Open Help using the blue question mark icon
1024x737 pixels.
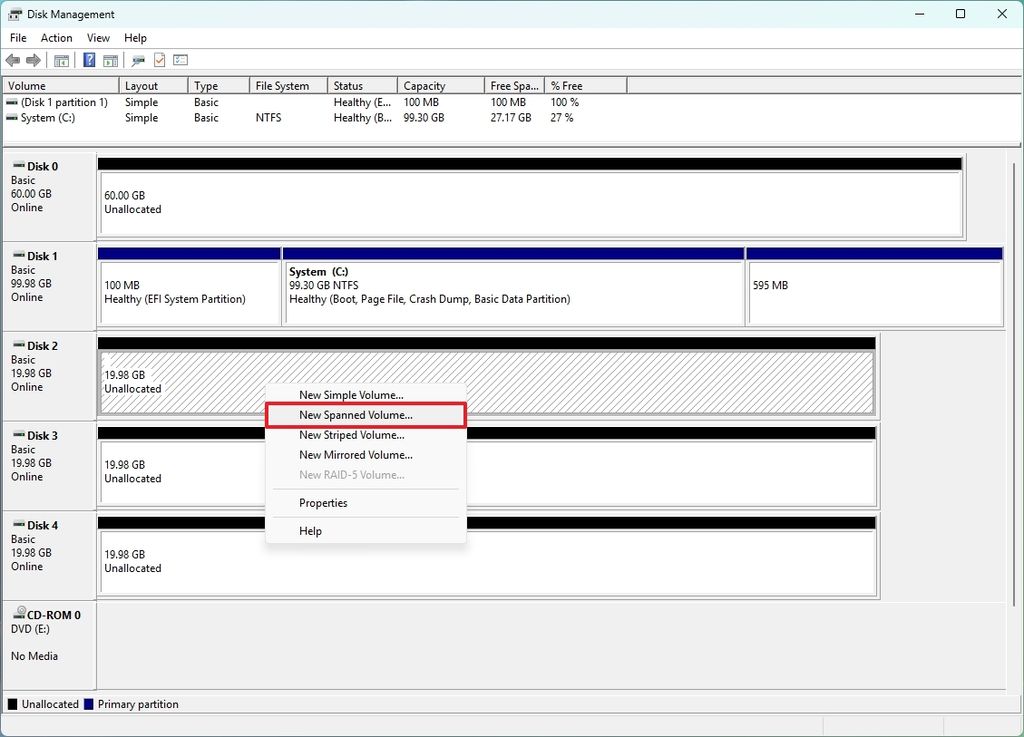click(x=88, y=59)
